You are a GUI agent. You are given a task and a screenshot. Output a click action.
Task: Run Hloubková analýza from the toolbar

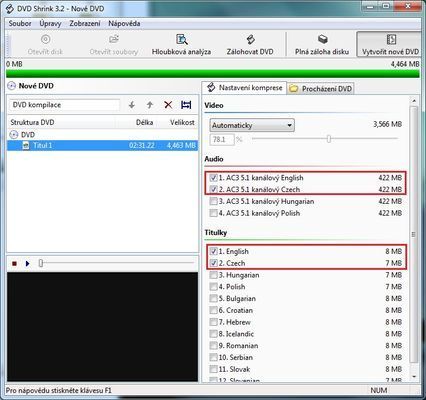point(181,45)
